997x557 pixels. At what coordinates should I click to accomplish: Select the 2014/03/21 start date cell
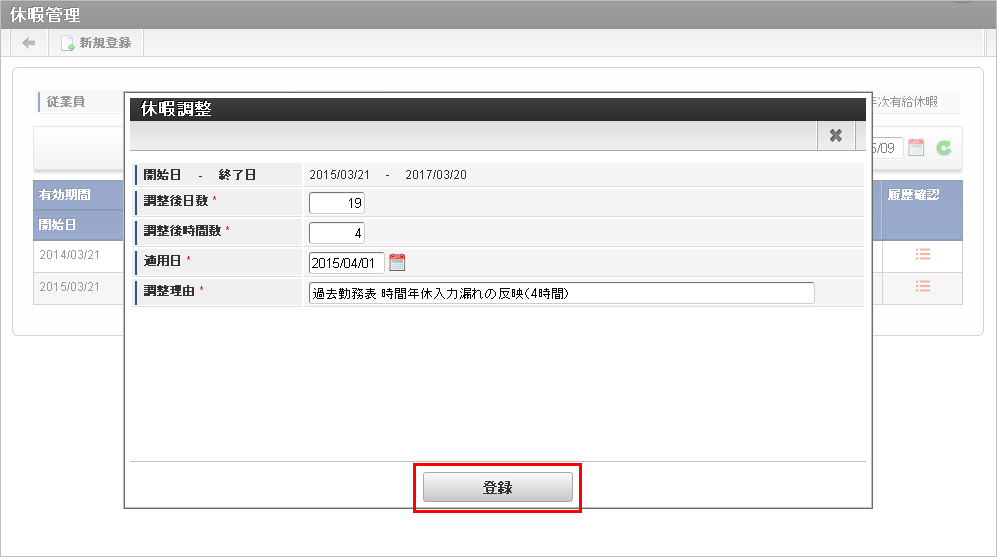coord(70,254)
